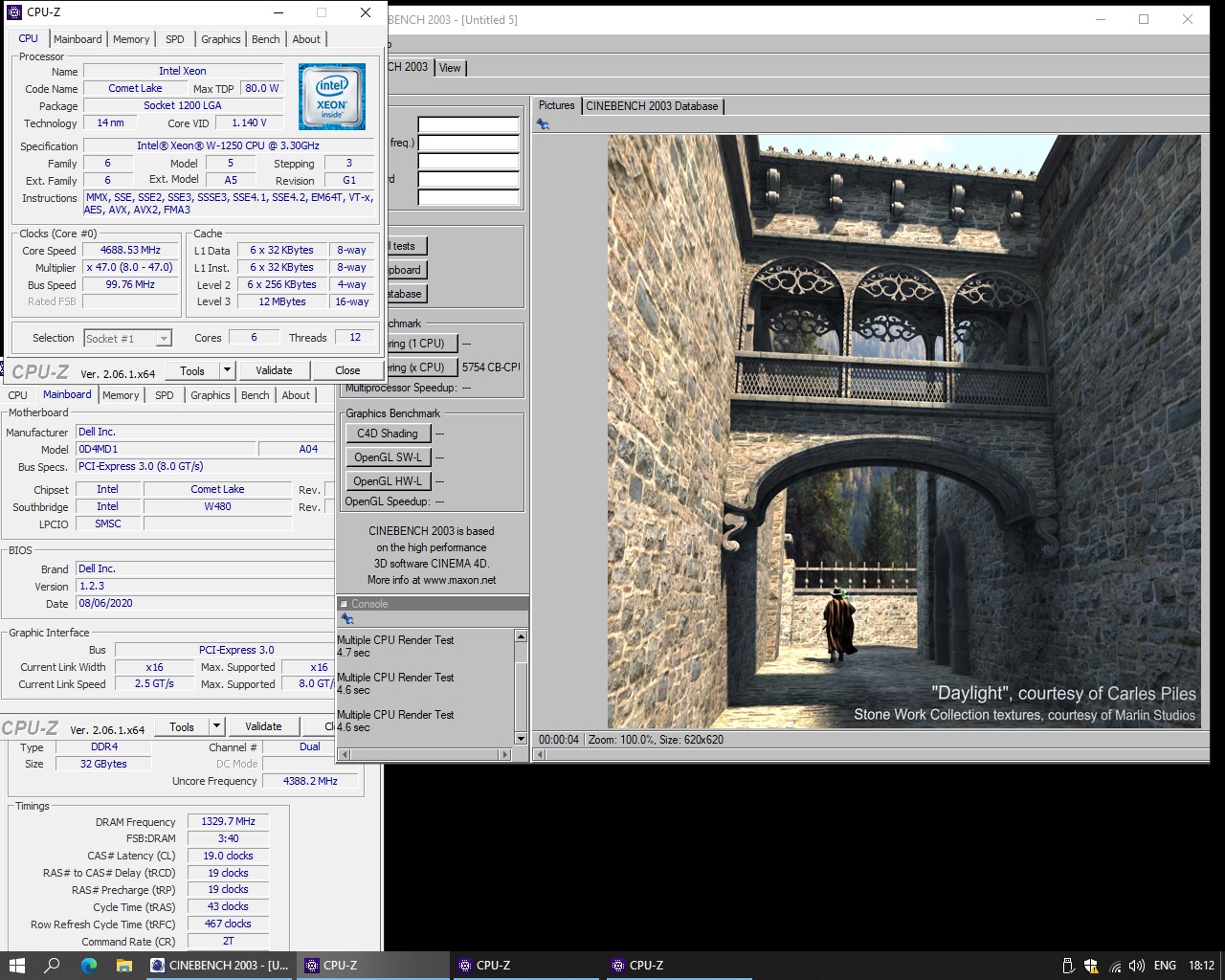Screen dimensions: 1225x980
Task: Click the console scrollbar down arrow
Action: (521, 738)
